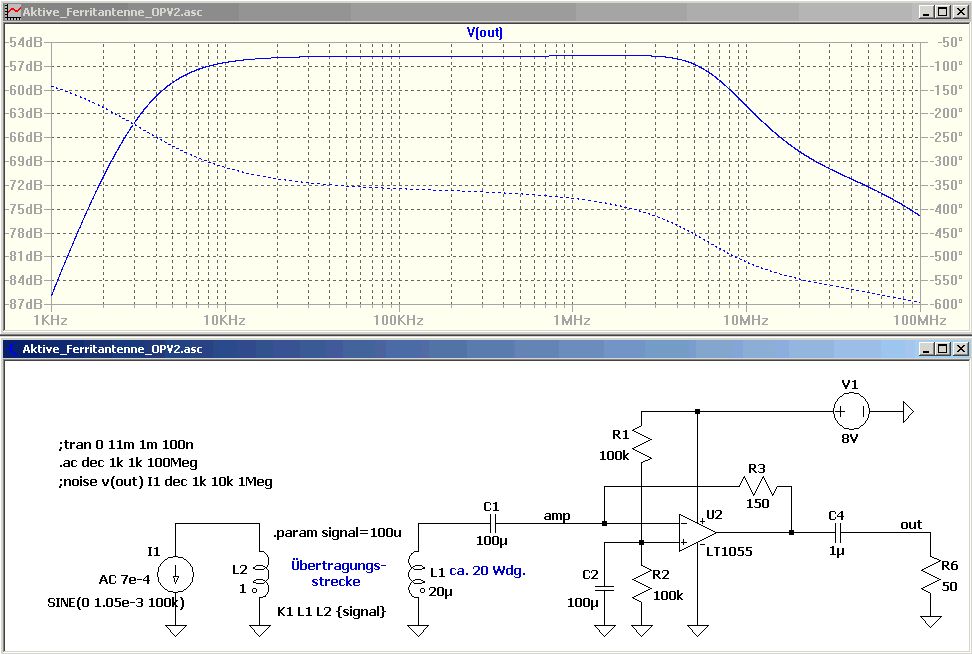Click the ;noise v(out) I1 directive text
Screen dimensions: 972x654
[x=166, y=481]
